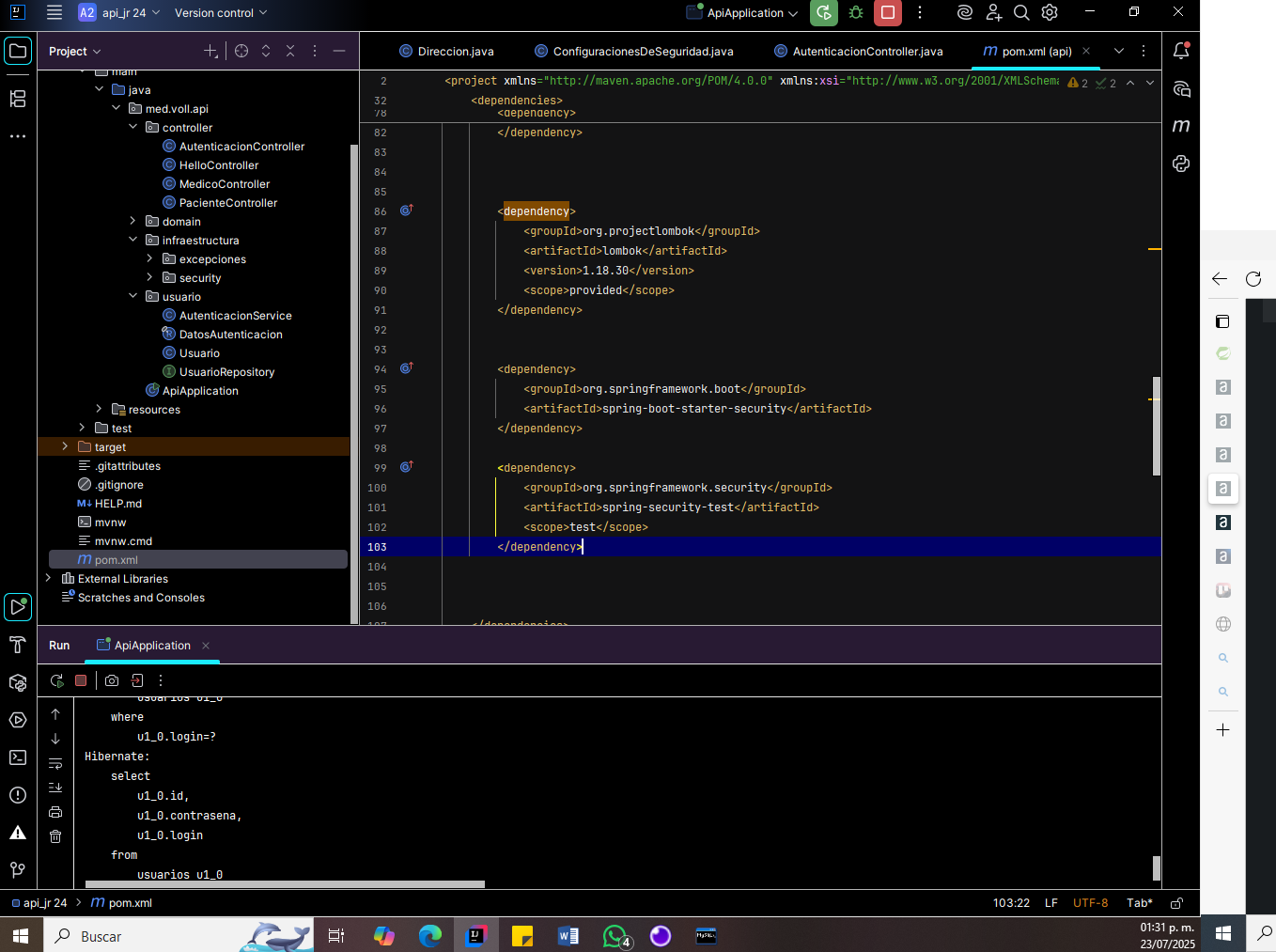
Task: Stop the running process in Run panel
Action: pos(81,680)
